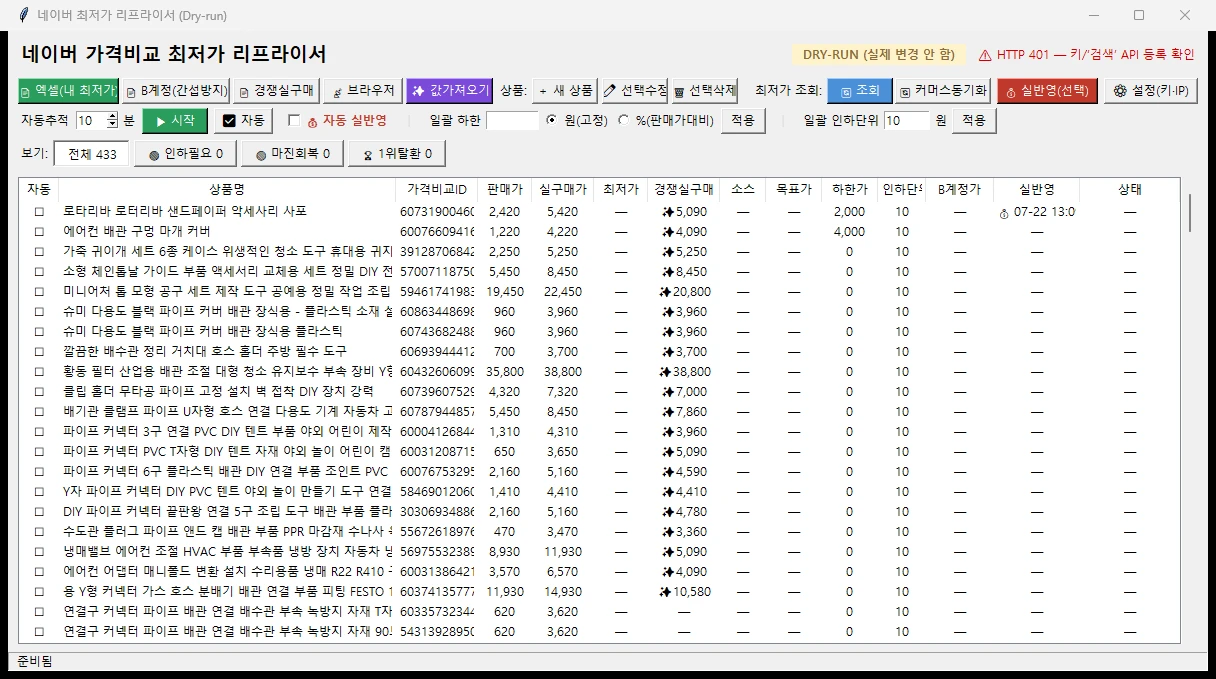The width and height of the screenshot is (1216, 679).
Task: Click the B계정가 column header
Action: click(x=959, y=189)
